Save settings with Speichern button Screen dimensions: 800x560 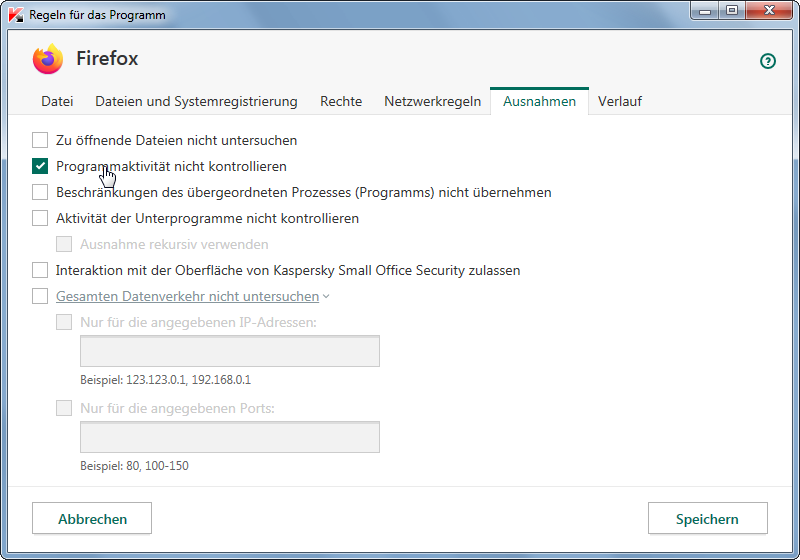point(708,518)
